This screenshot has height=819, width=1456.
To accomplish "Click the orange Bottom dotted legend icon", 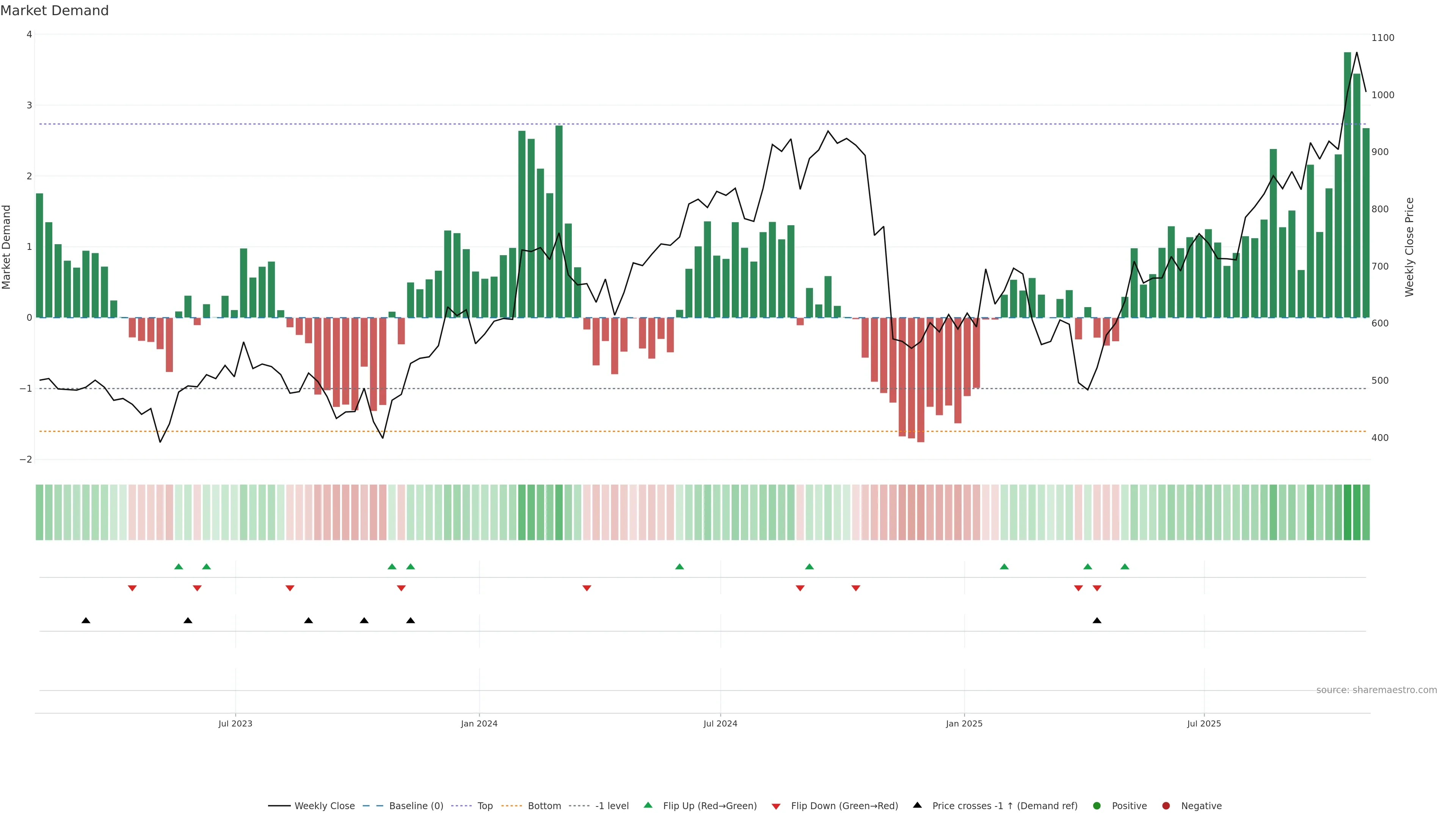I will [511, 805].
